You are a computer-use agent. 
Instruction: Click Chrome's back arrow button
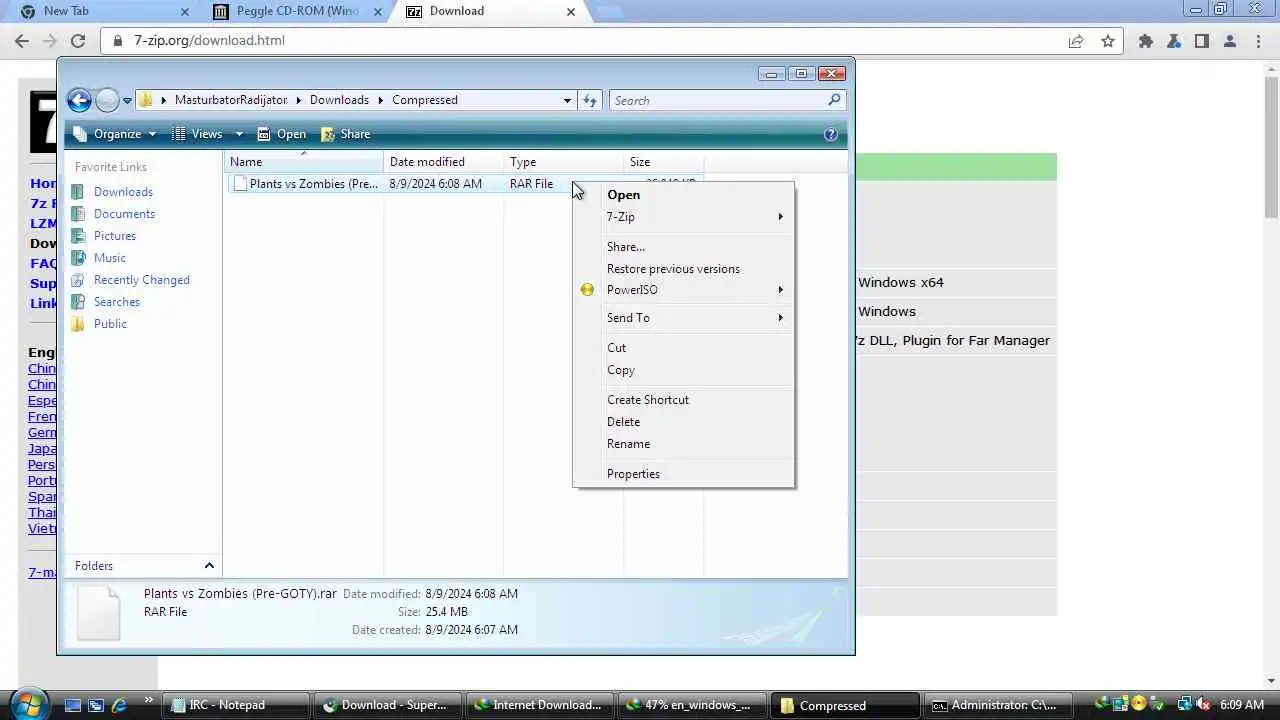click(x=22, y=41)
